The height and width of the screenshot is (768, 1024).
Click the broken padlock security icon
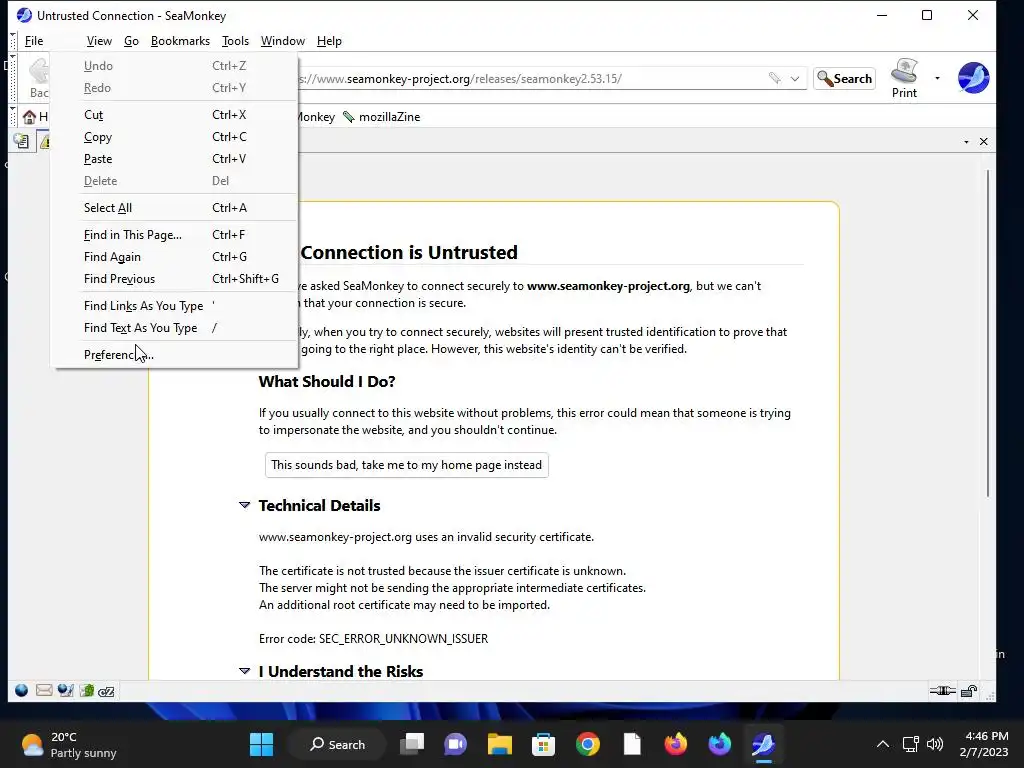point(969,691)
